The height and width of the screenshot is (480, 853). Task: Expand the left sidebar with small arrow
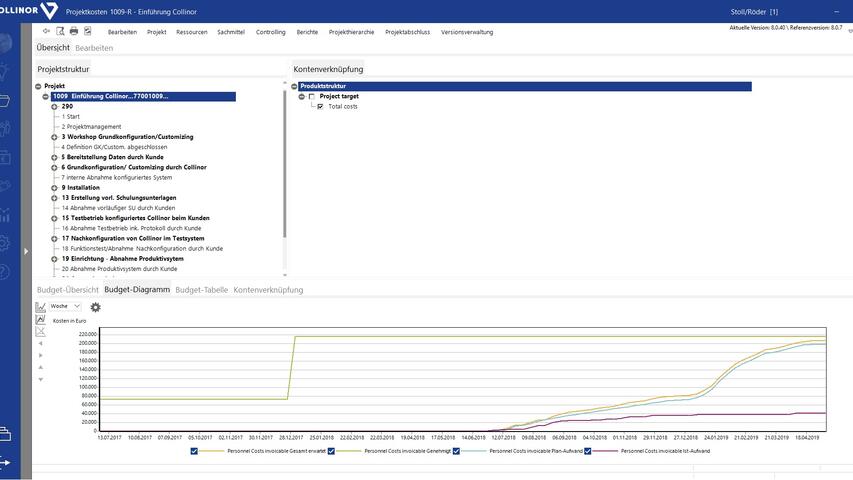coord(27,251)
